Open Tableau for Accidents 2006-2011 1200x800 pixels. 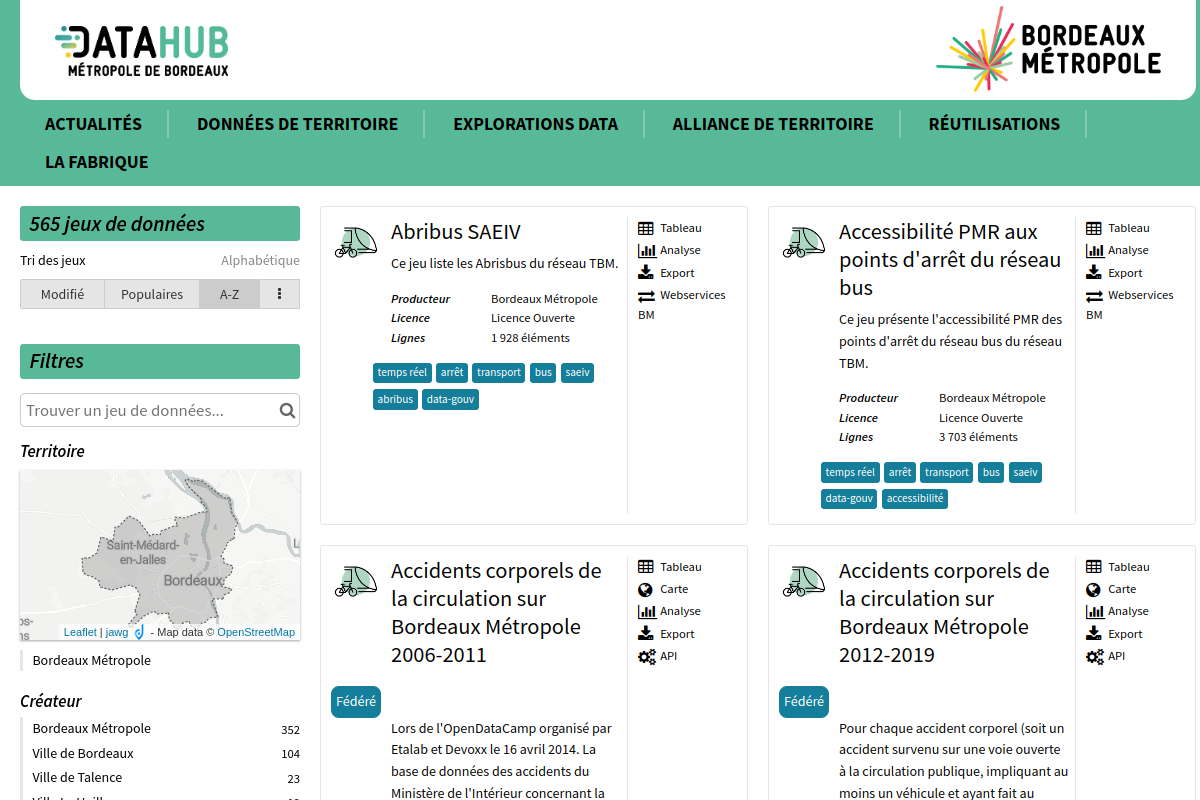[670, 567]
